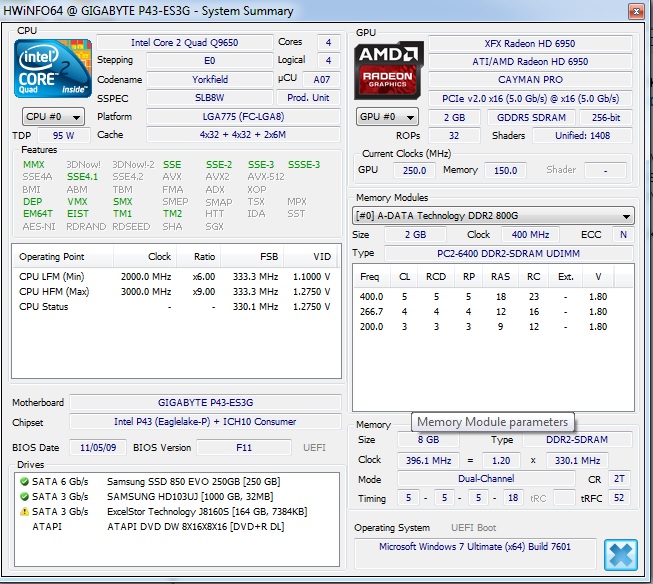The height and width of the screenshot is (584, 653).
Task: Click the Operating Point column header
Action: pos(63,257)
